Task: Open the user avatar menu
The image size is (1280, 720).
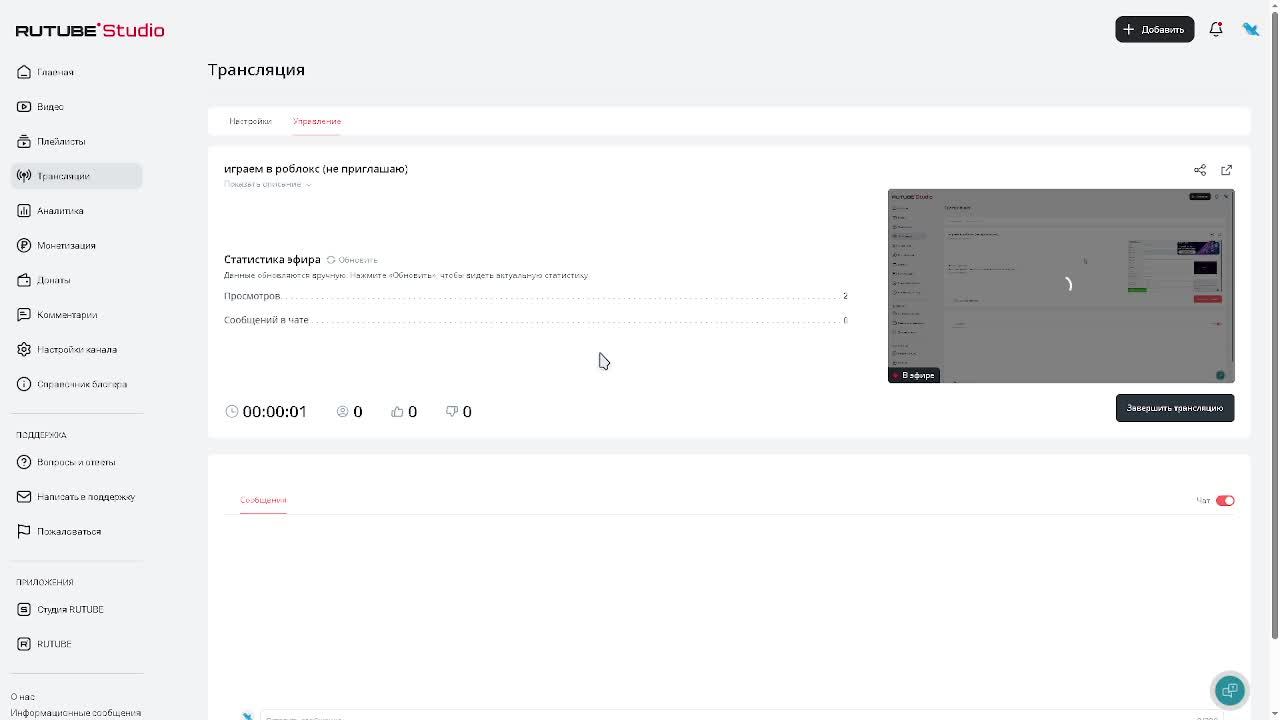Action: click(1251, 29)
